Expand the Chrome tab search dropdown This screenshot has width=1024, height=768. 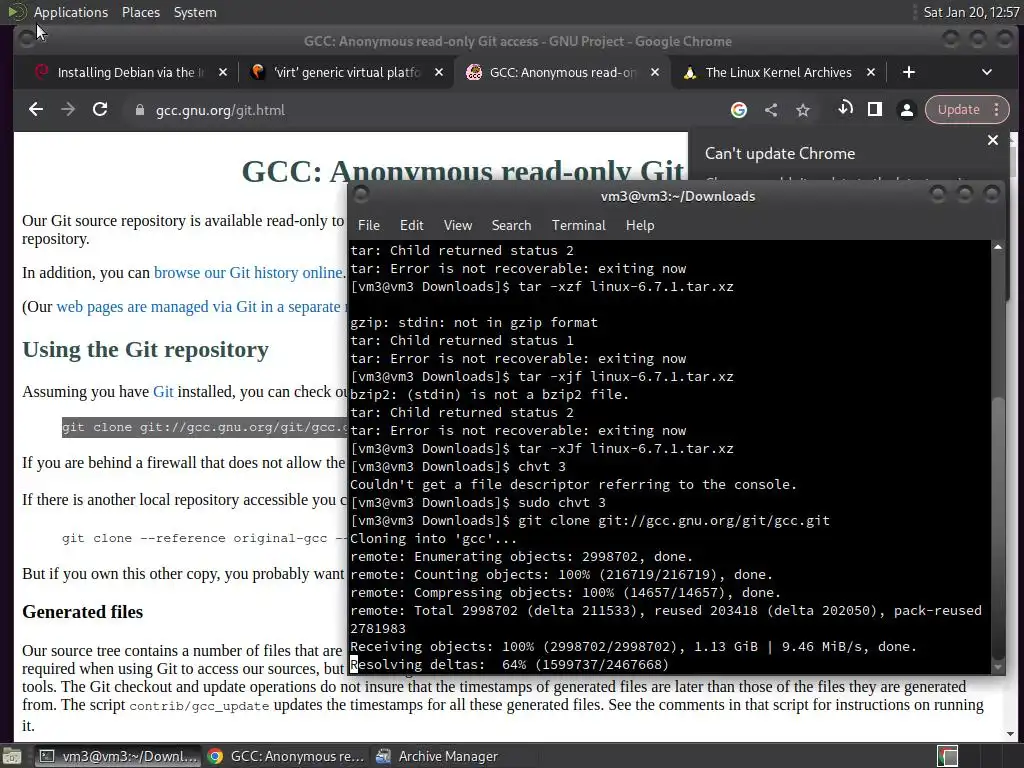[987, 72]
